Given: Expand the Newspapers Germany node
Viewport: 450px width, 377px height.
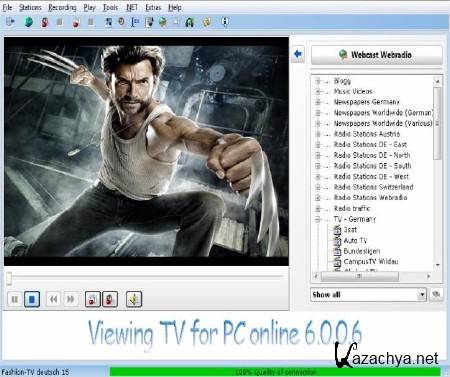Looking at the screenshot, I should tap(318, 102).
